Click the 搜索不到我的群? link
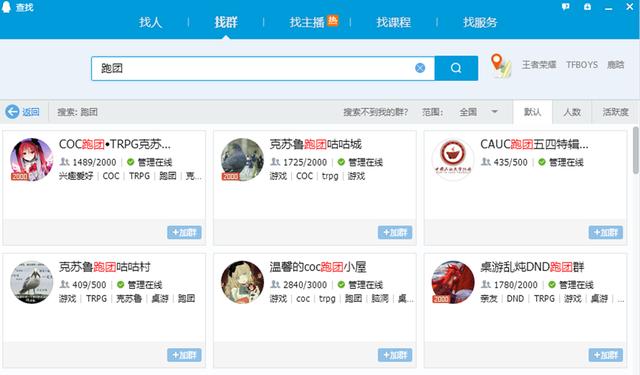The image size is (640, 375). [376, 112]
